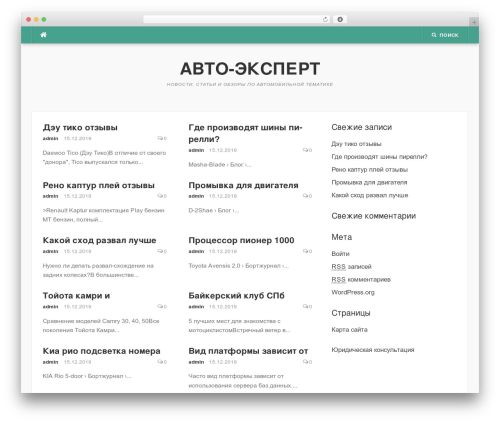500x423 pixels.
Task: Click comments icon for Процессор пионер 1000
Action: pos(307,251)
